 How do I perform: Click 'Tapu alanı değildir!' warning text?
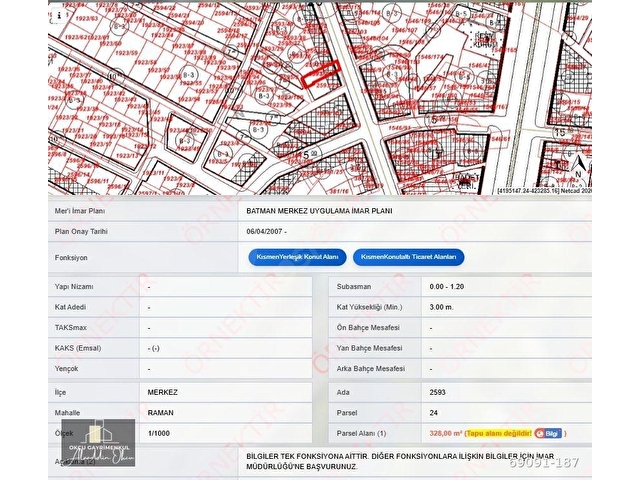tap(499, 433)
